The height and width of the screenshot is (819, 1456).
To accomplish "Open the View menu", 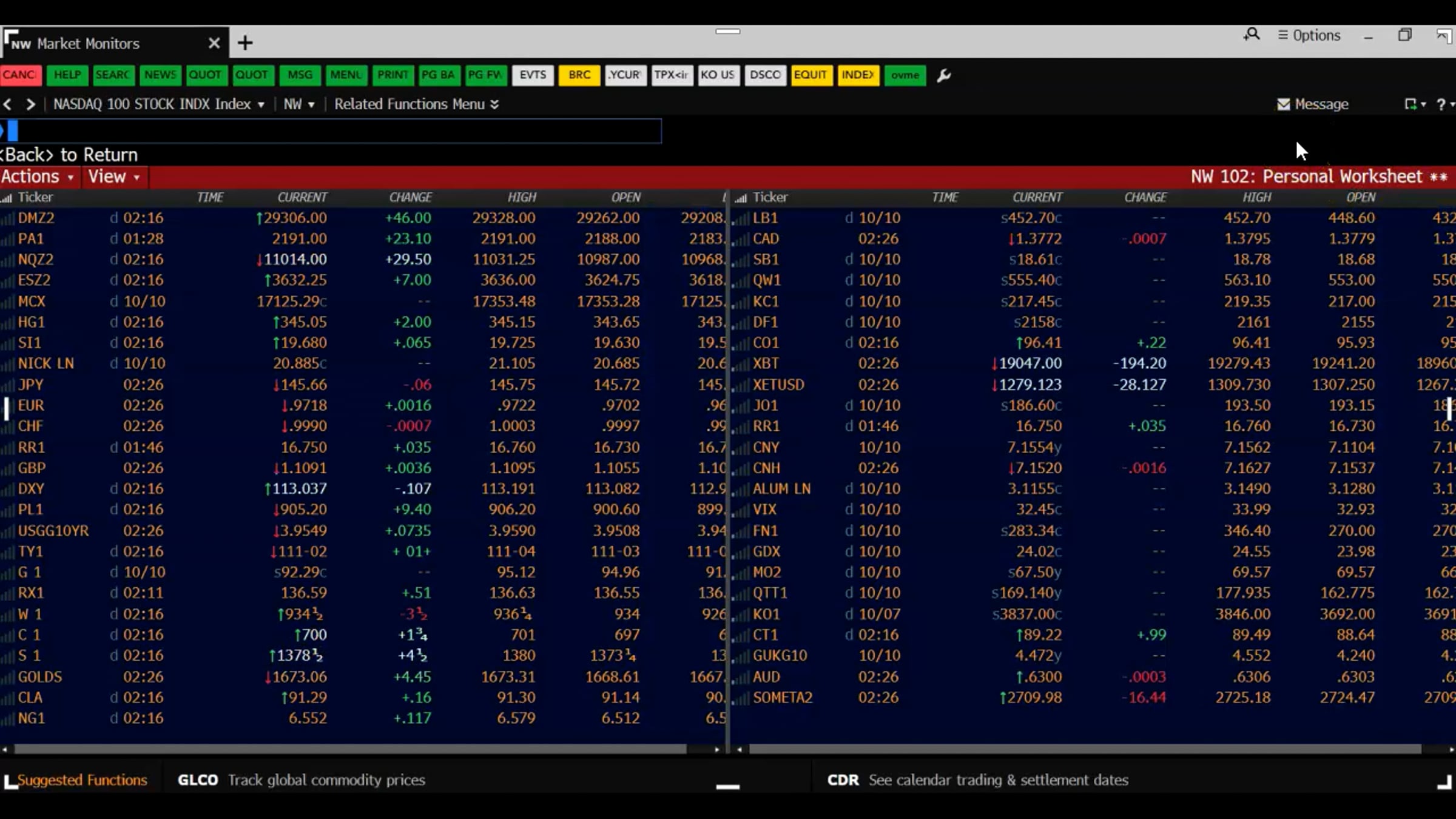I will (113, 177).
